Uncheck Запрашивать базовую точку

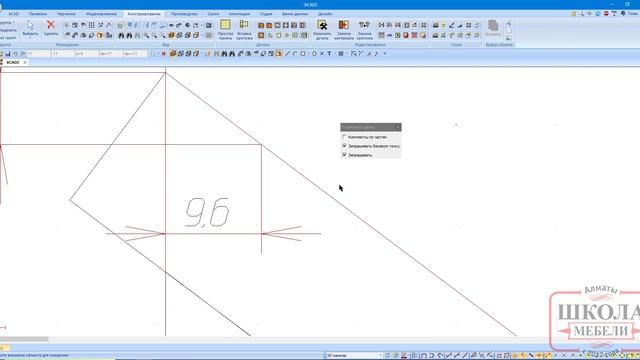pyautogui.click(x=344, y=146)
